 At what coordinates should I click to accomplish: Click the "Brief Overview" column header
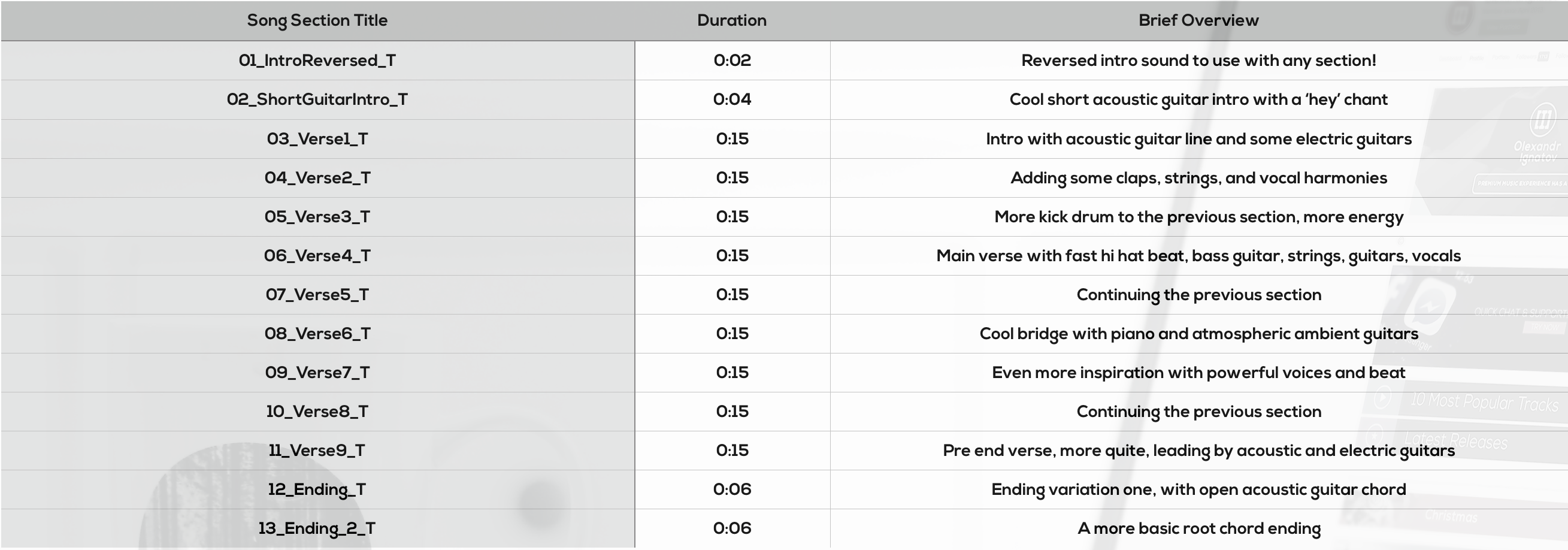(x=1198, y=21)
